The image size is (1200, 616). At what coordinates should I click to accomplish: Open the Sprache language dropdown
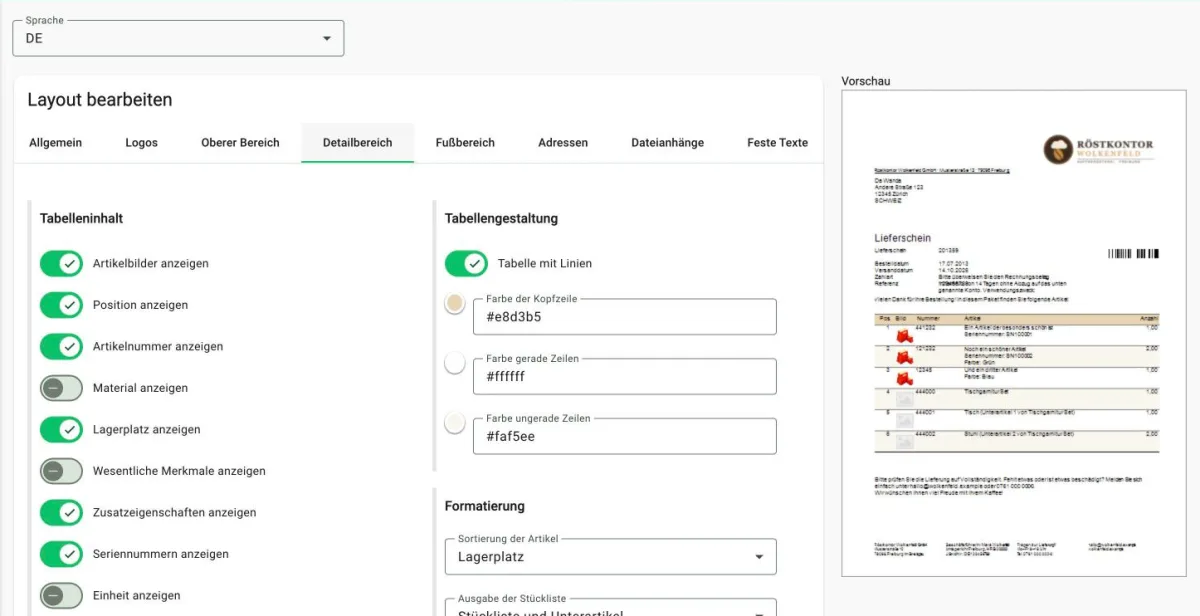click(x=178, y=38)
